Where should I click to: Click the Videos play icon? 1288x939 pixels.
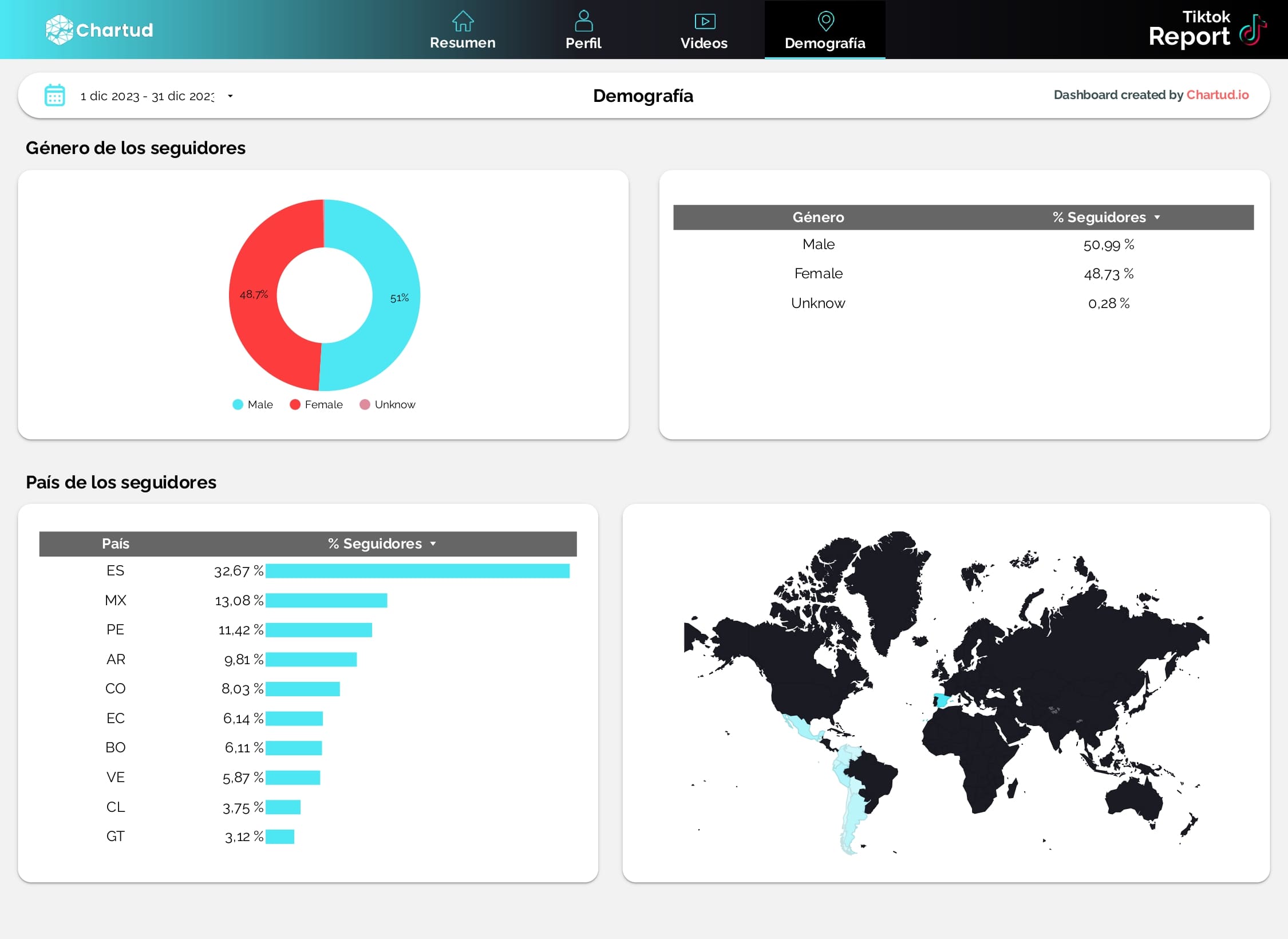704,22
